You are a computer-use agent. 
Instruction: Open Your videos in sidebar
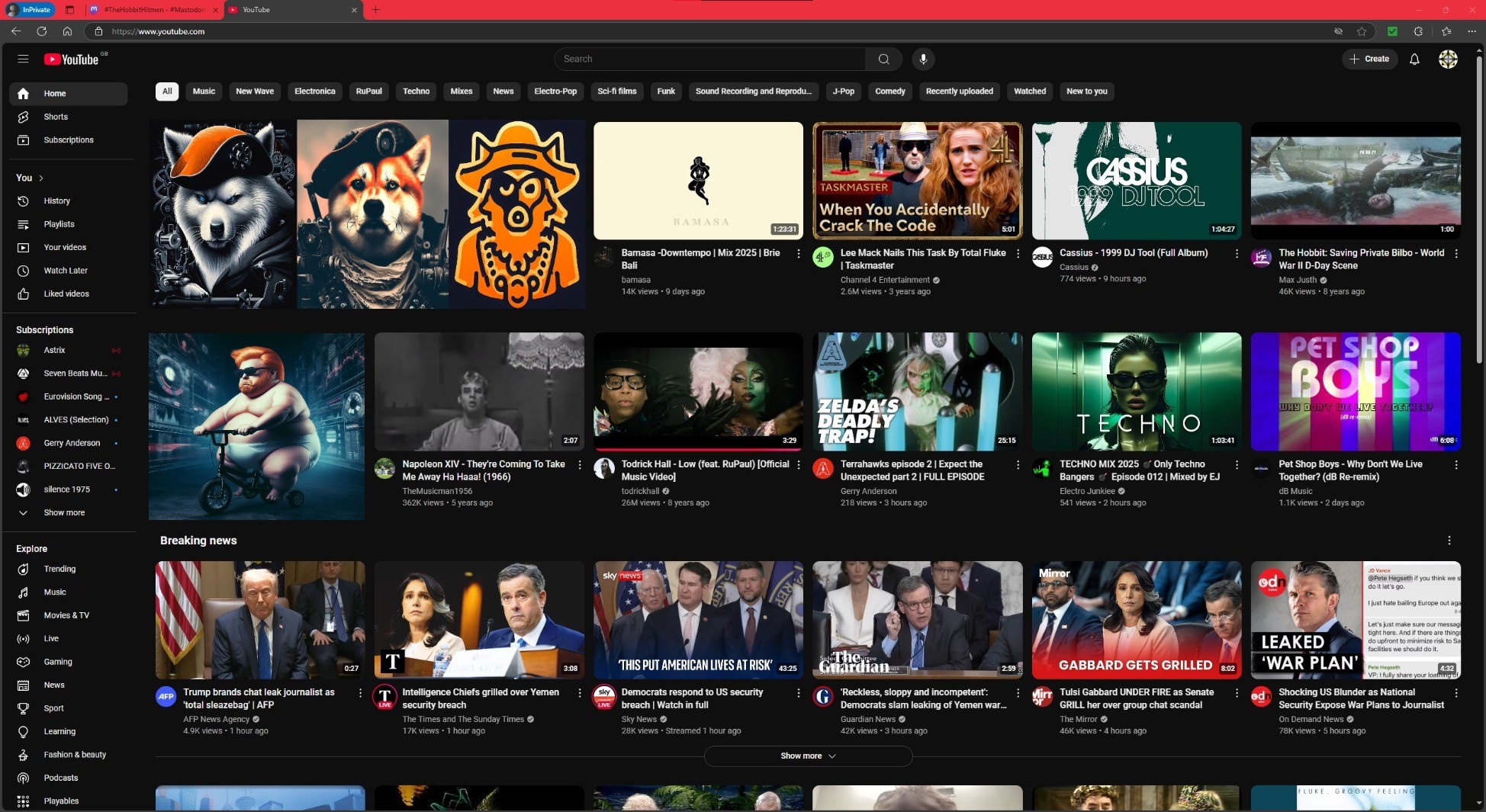tap(68, 247)
